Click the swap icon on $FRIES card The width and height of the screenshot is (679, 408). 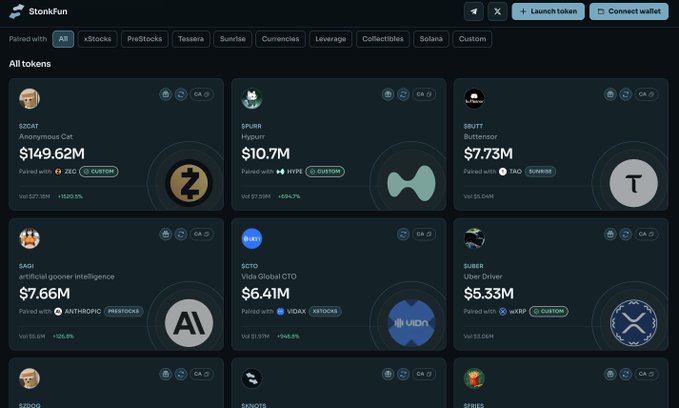click(x=626, y=374)
